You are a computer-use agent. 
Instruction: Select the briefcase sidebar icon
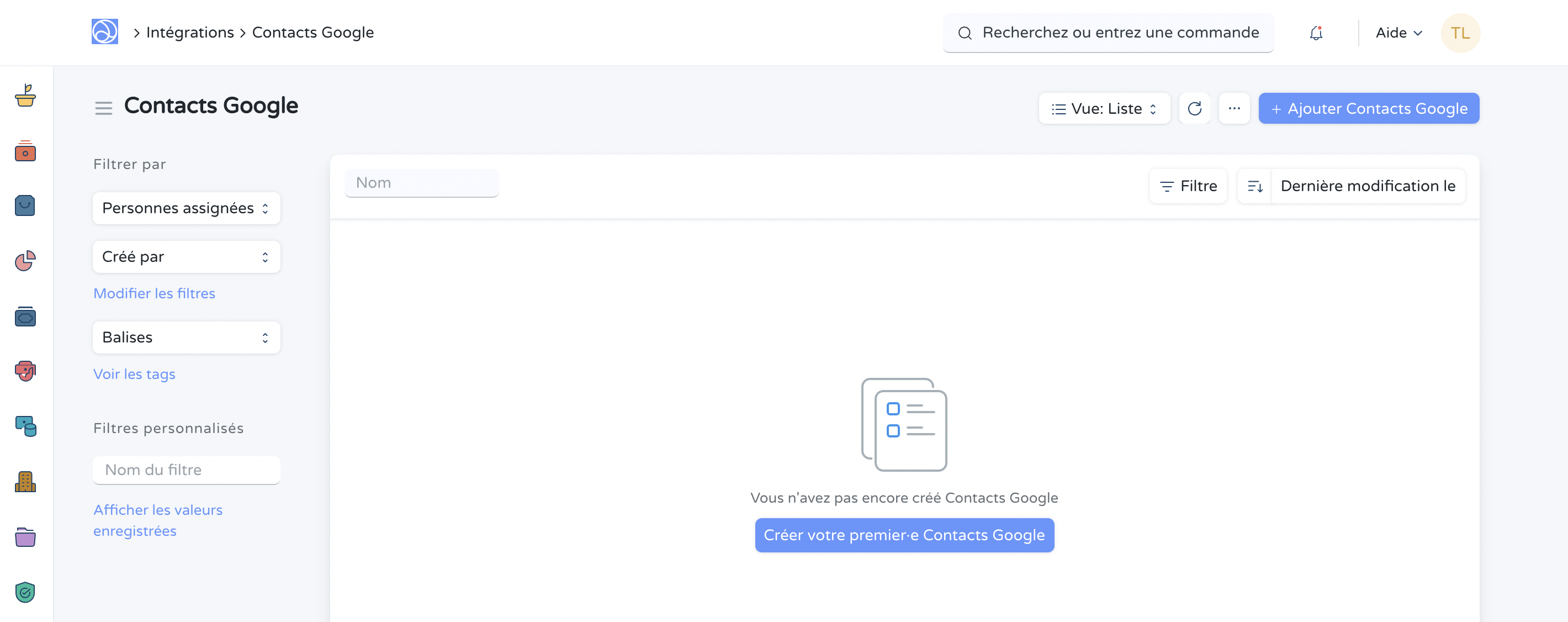[x=25, y=316]
